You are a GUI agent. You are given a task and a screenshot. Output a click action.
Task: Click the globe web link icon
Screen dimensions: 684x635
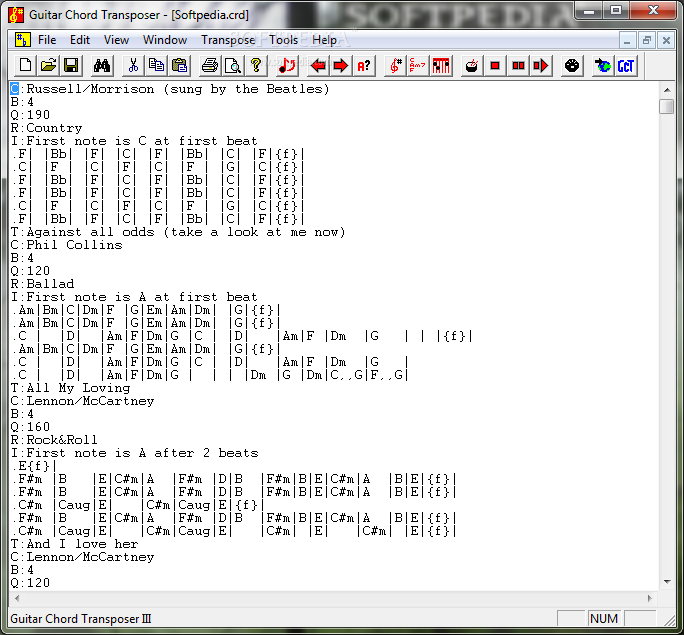[603, 66]
